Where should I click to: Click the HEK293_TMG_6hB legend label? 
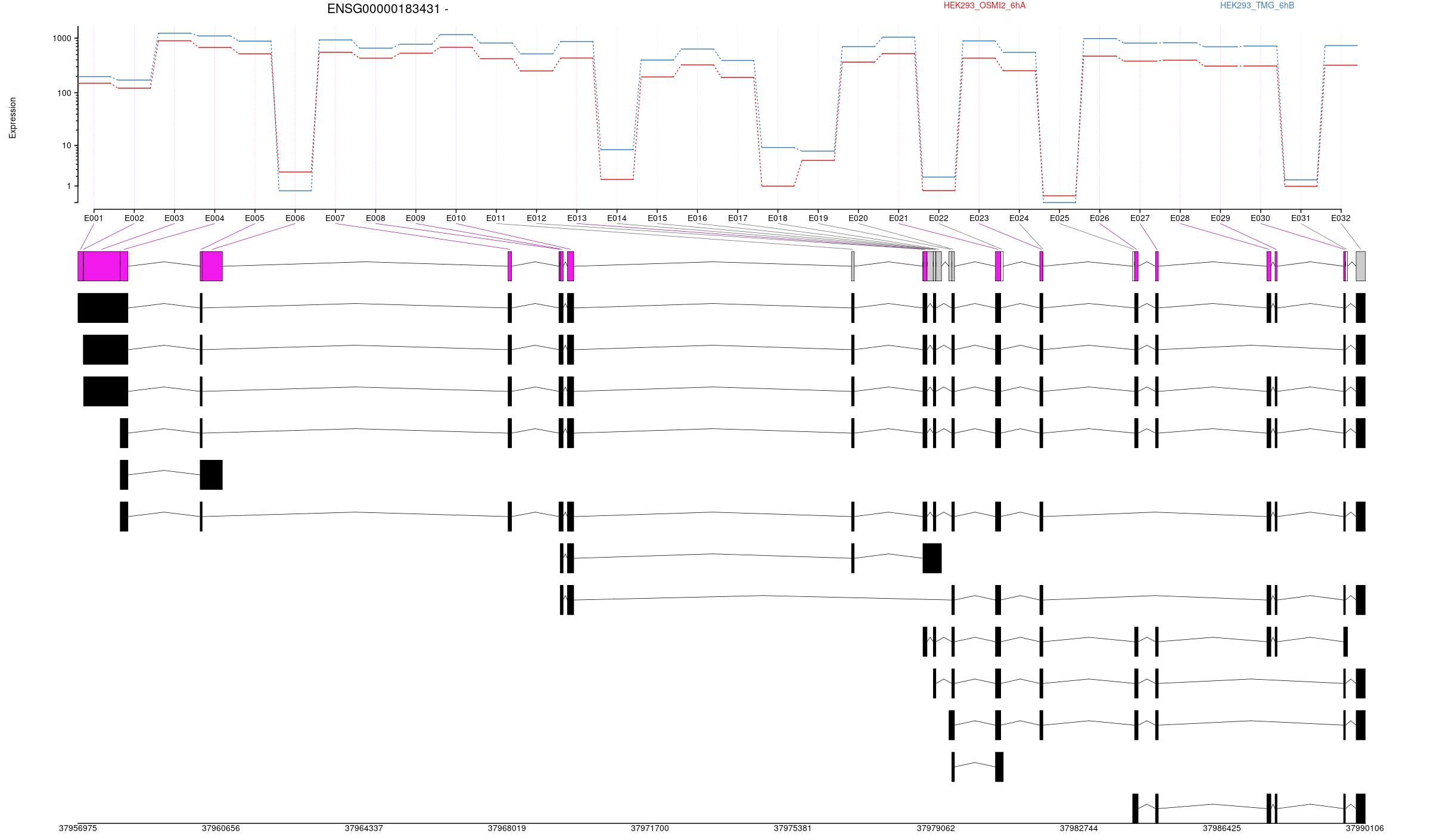(1257, 5)
